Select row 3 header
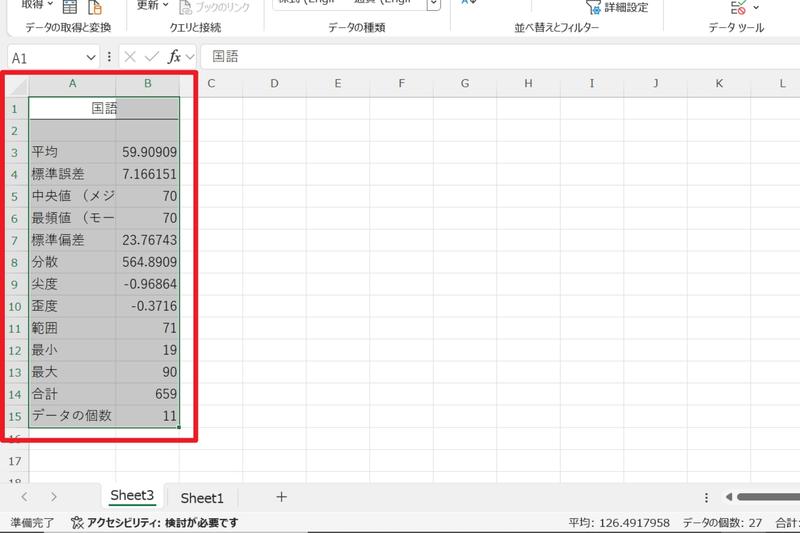 click(x=14, y=153)
